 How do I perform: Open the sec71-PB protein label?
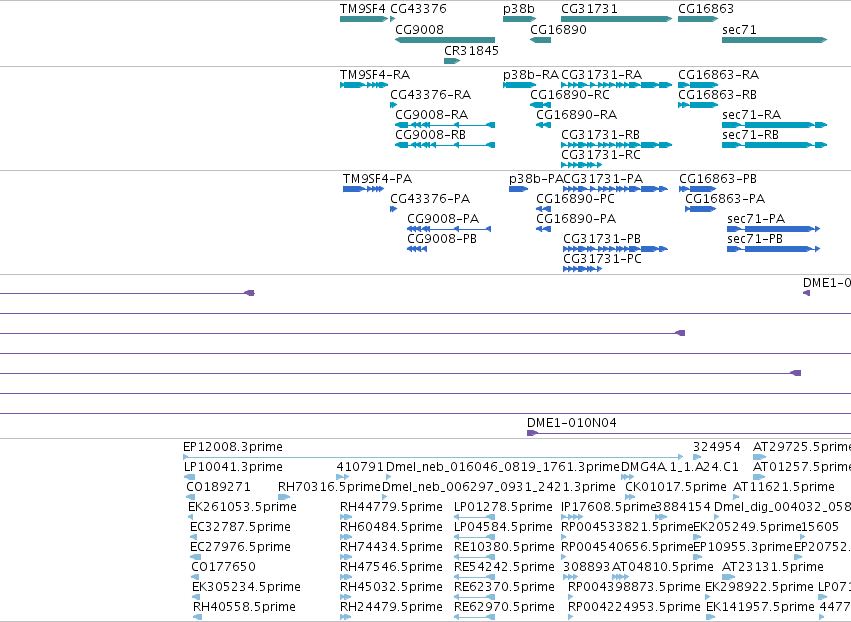tap(755, 239)
